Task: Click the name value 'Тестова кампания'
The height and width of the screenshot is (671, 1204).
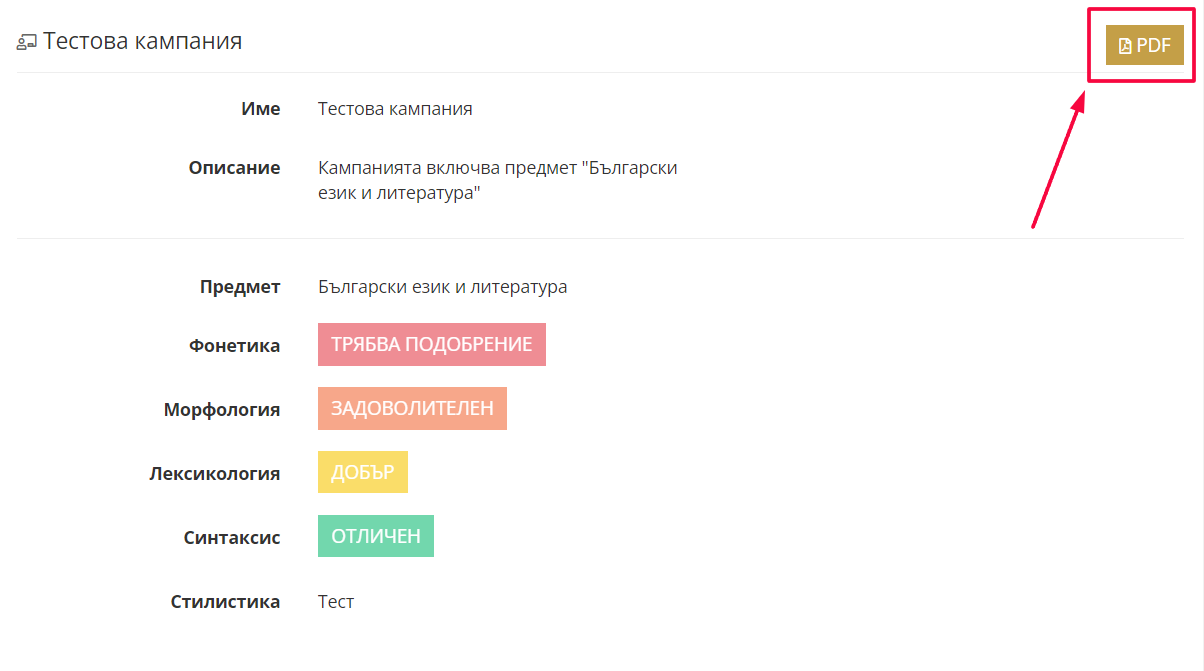Action: point(395,109)
